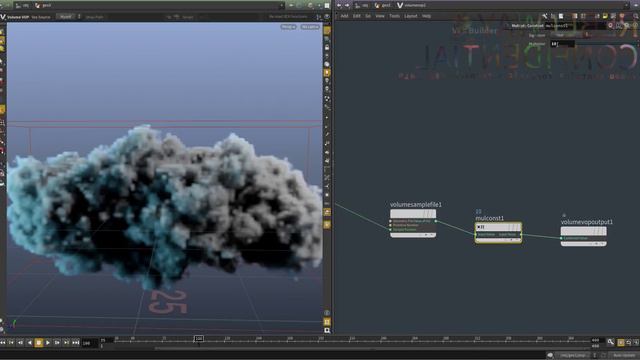Click the forward arrow in network path bar
This screenshot has height=360, width=640.
(x=347, y=5)
